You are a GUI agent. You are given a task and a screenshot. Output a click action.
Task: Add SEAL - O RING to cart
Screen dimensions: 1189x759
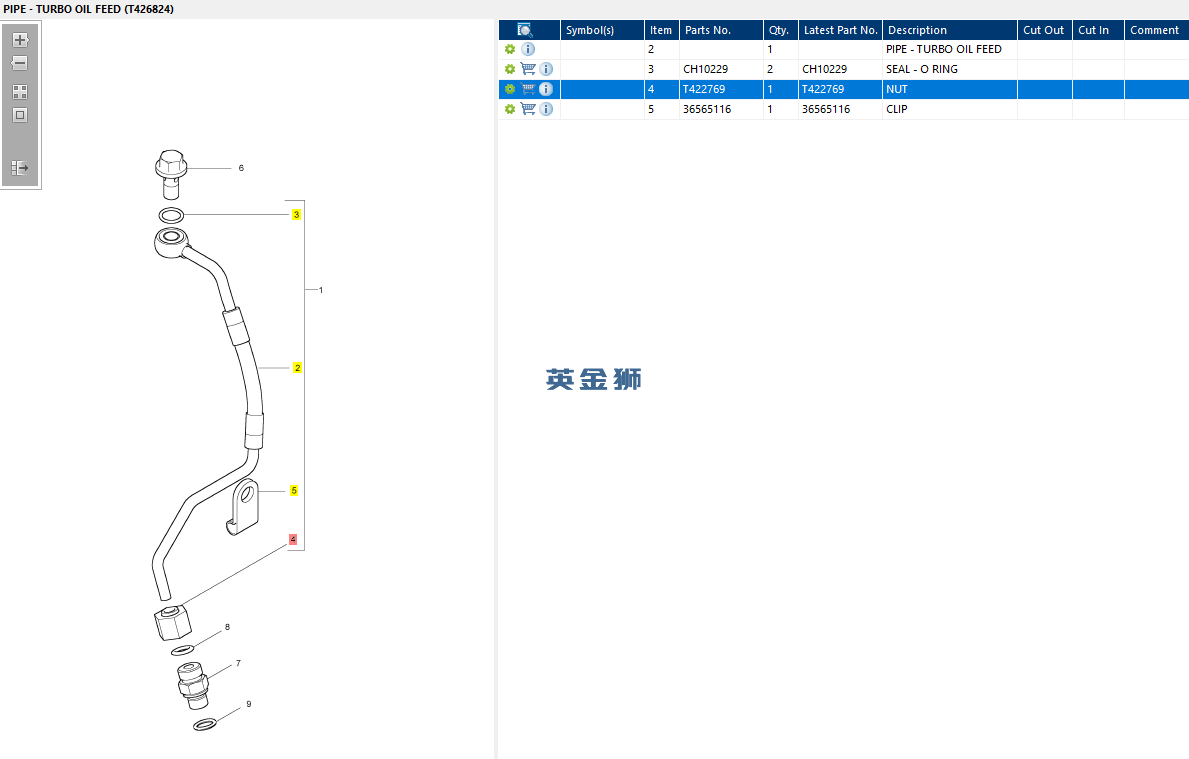[x=528, y=69]
